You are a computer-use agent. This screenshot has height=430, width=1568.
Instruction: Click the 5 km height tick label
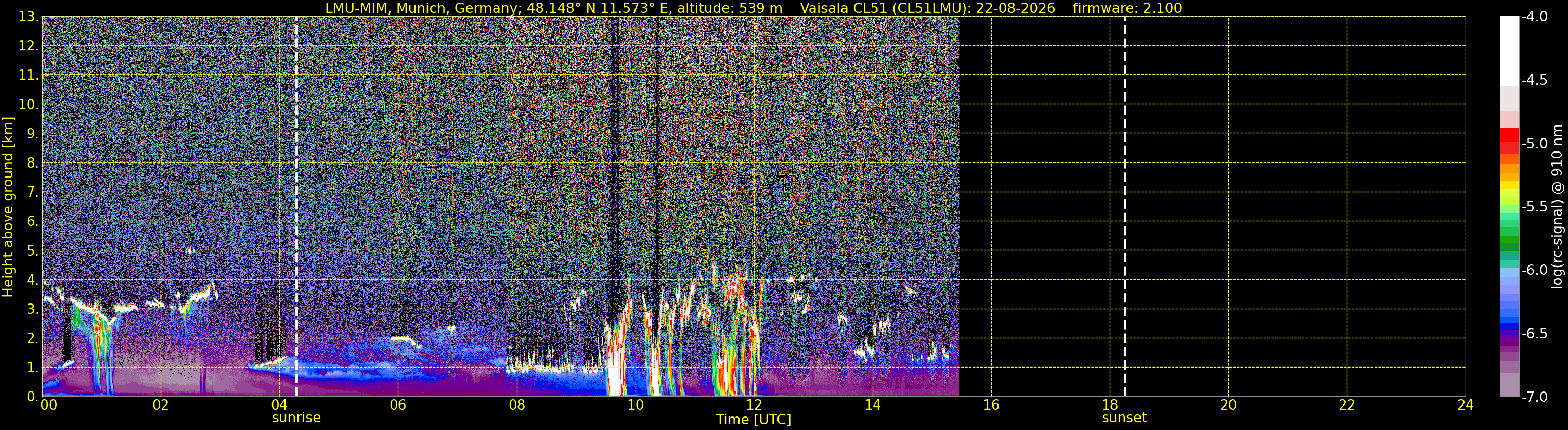click(32, 250)
